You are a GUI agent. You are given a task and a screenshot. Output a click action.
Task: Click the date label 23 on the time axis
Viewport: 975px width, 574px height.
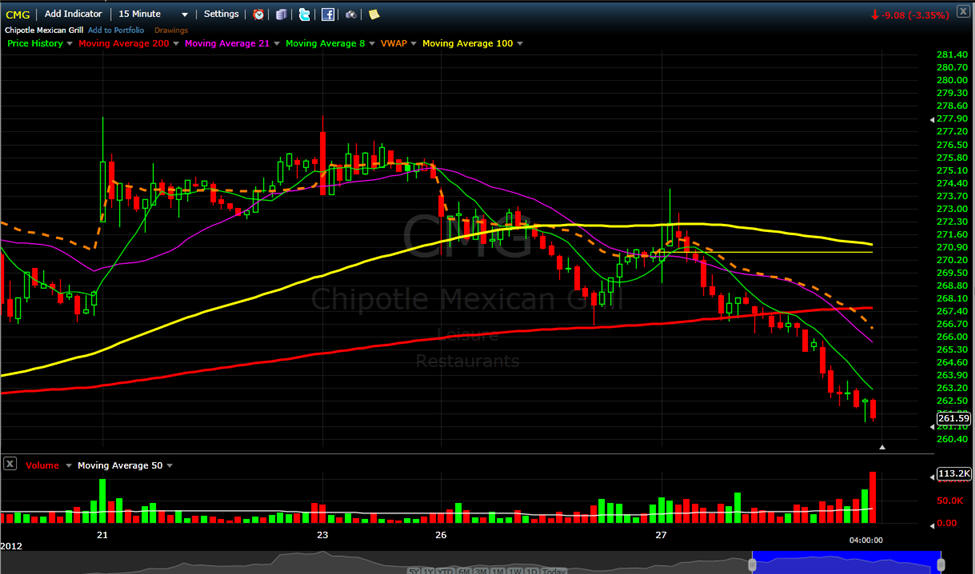322,535
